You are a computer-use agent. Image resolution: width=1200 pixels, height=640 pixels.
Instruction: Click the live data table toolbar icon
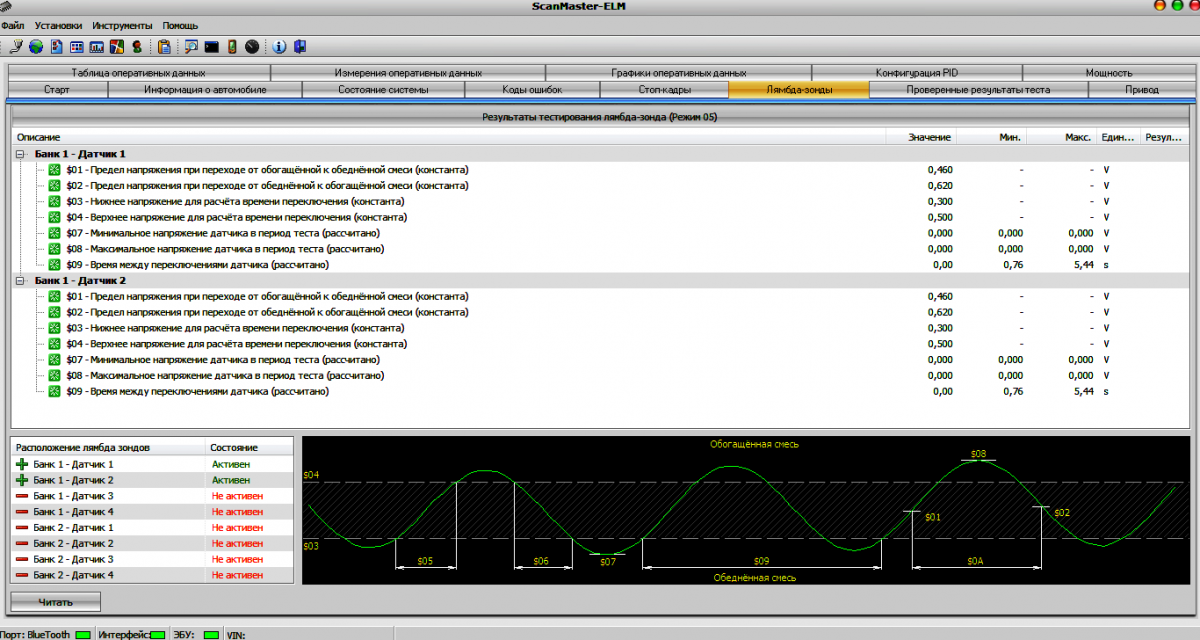[x=77, y=46]
